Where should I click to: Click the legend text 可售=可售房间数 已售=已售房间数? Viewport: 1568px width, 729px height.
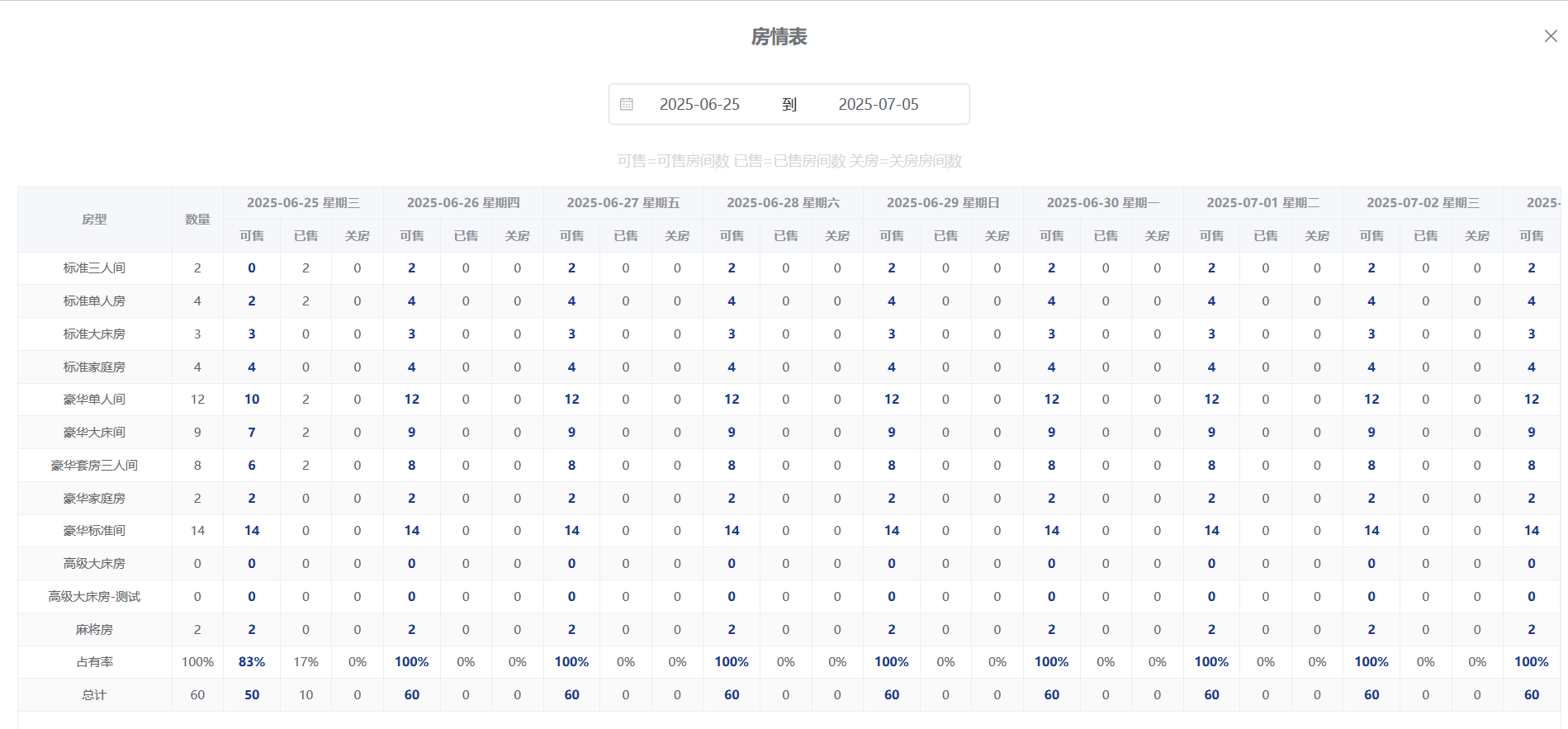coord(732,161)
